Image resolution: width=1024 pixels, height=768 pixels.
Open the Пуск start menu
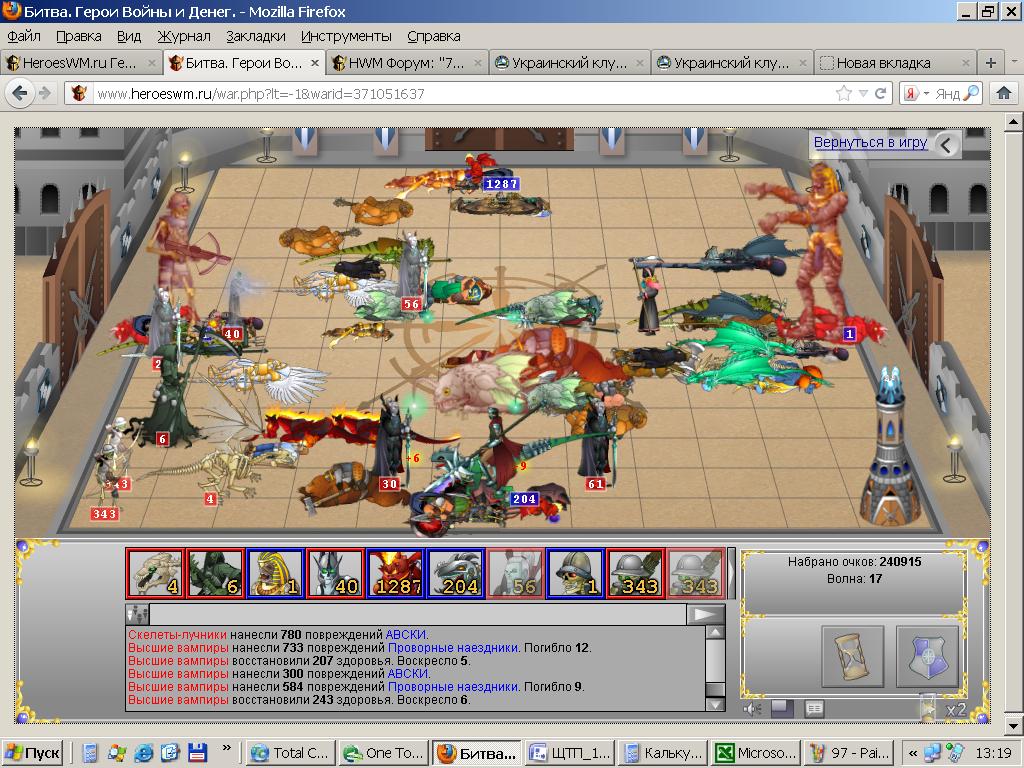32,753
